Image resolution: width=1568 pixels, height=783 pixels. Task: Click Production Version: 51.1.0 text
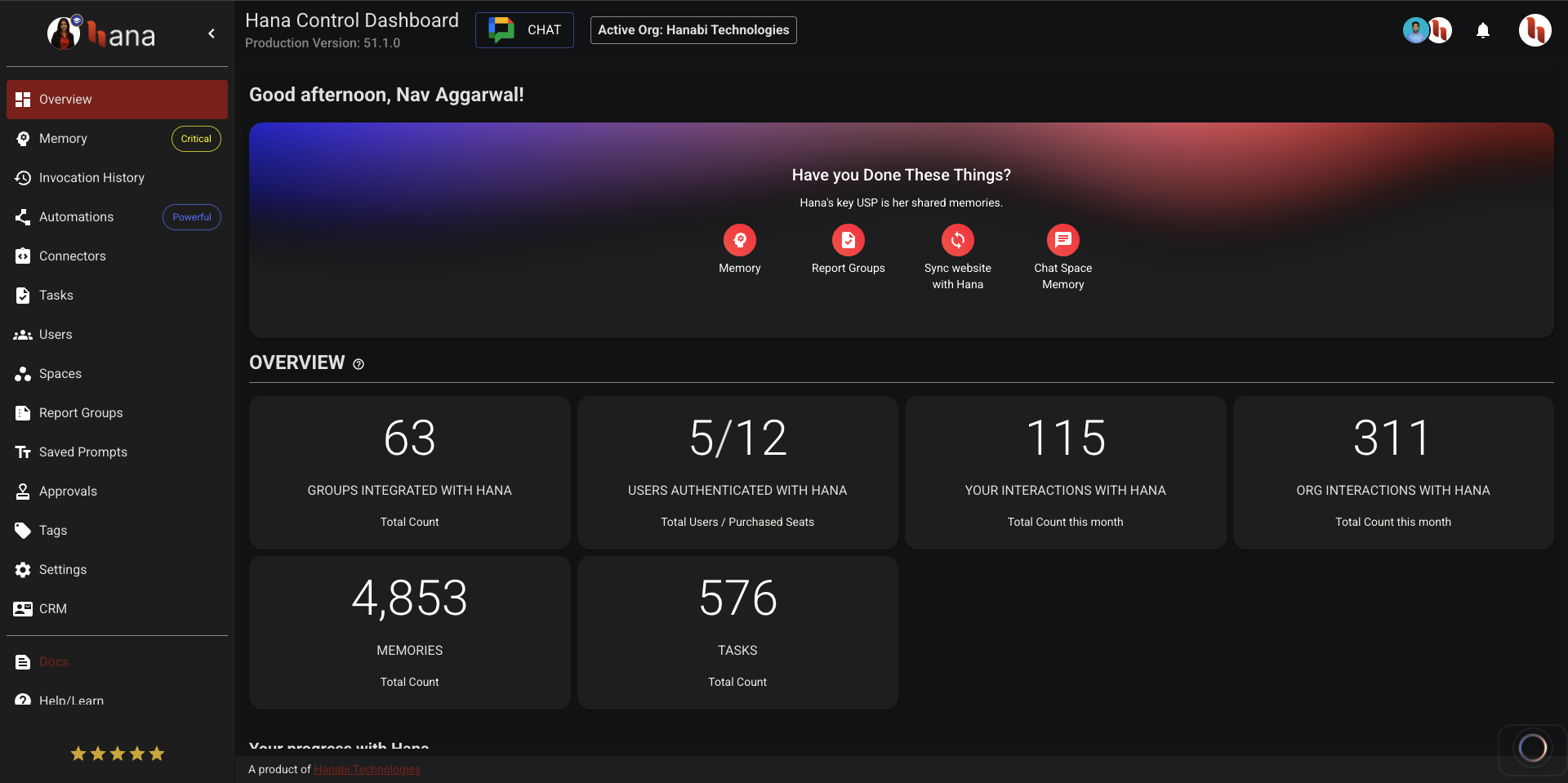pyautogui.click(x=323, y=43)
